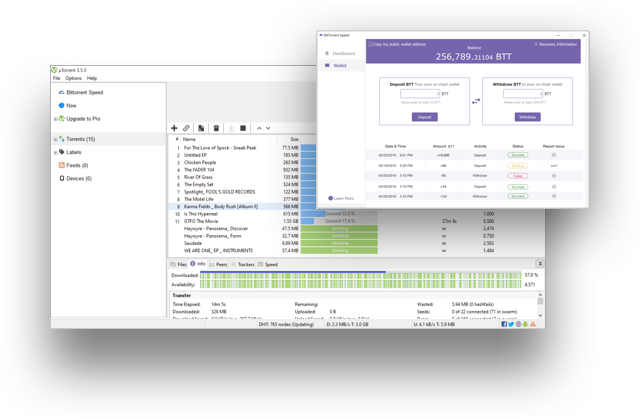This screenshot has height=419, width=640.
Task: Click the swap arrows between deposit and withdraw
Action: tap(476, 101)
